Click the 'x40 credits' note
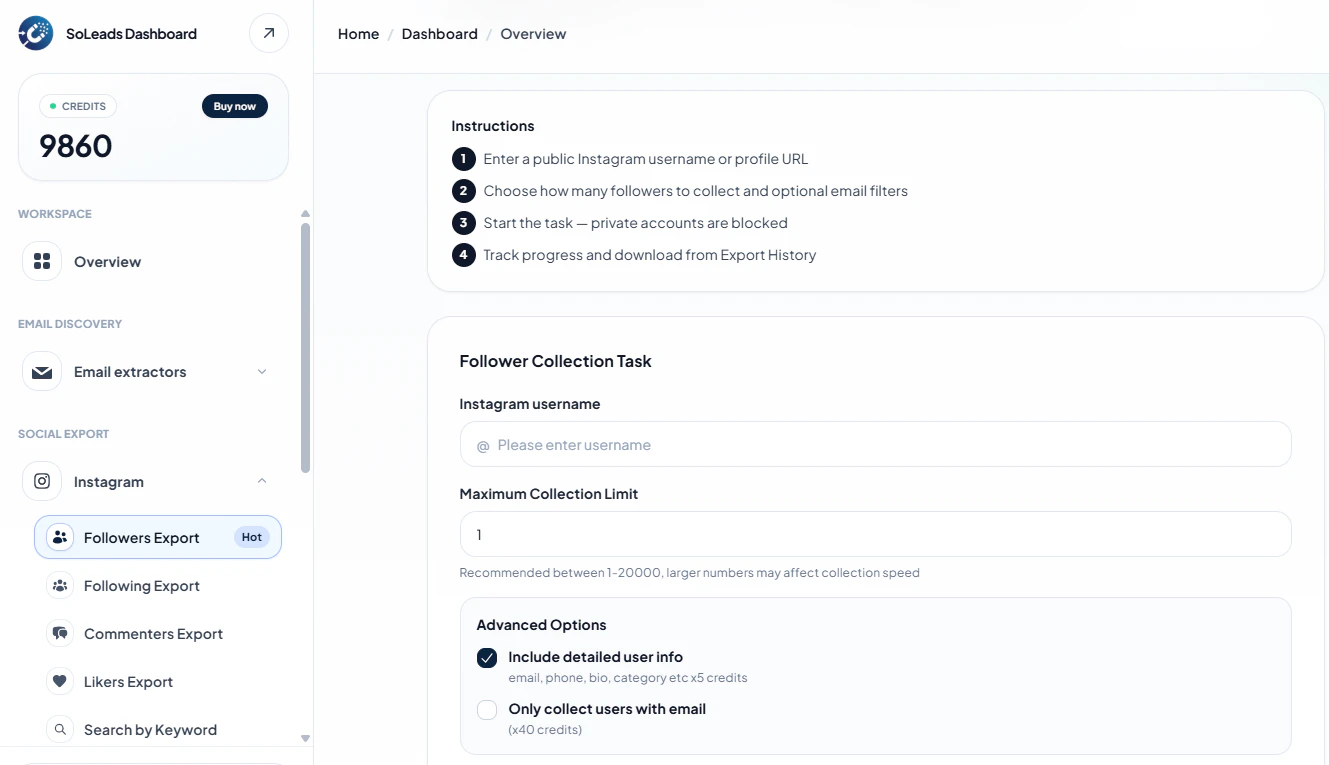 point(545,729)
